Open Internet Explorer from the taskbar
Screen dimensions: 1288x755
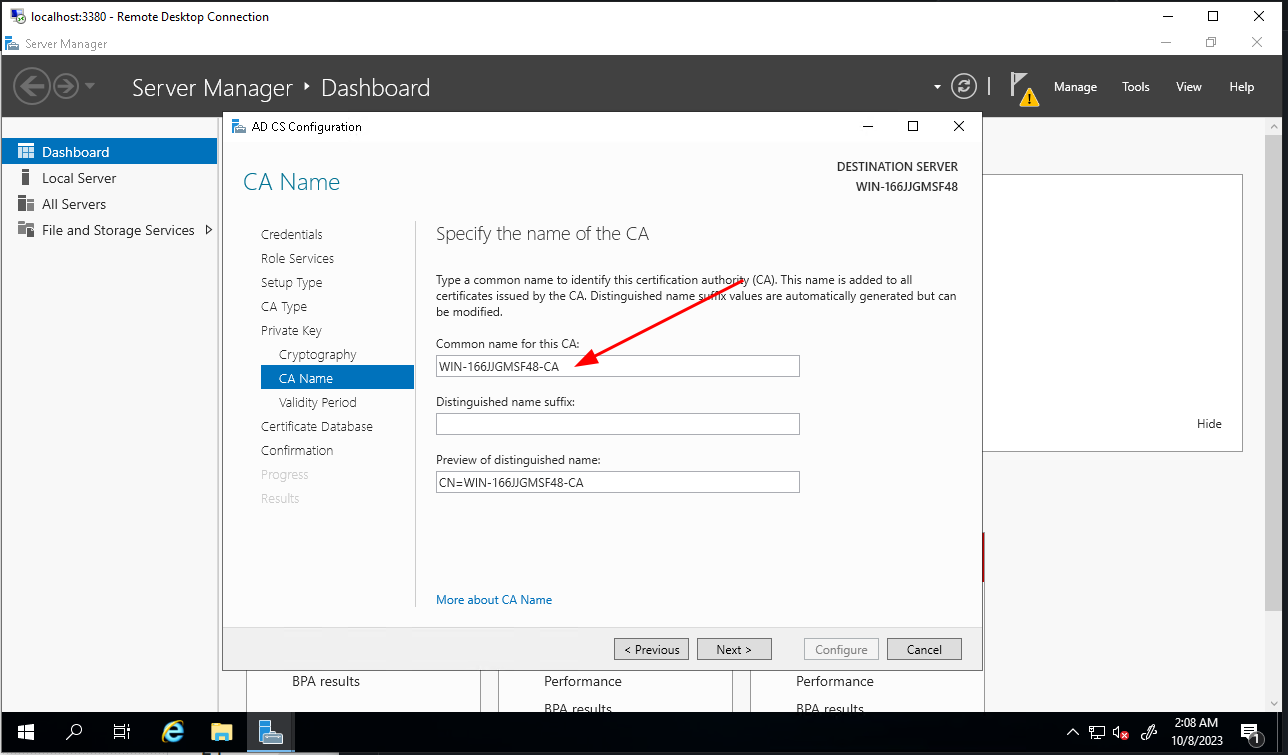(173, 731)
